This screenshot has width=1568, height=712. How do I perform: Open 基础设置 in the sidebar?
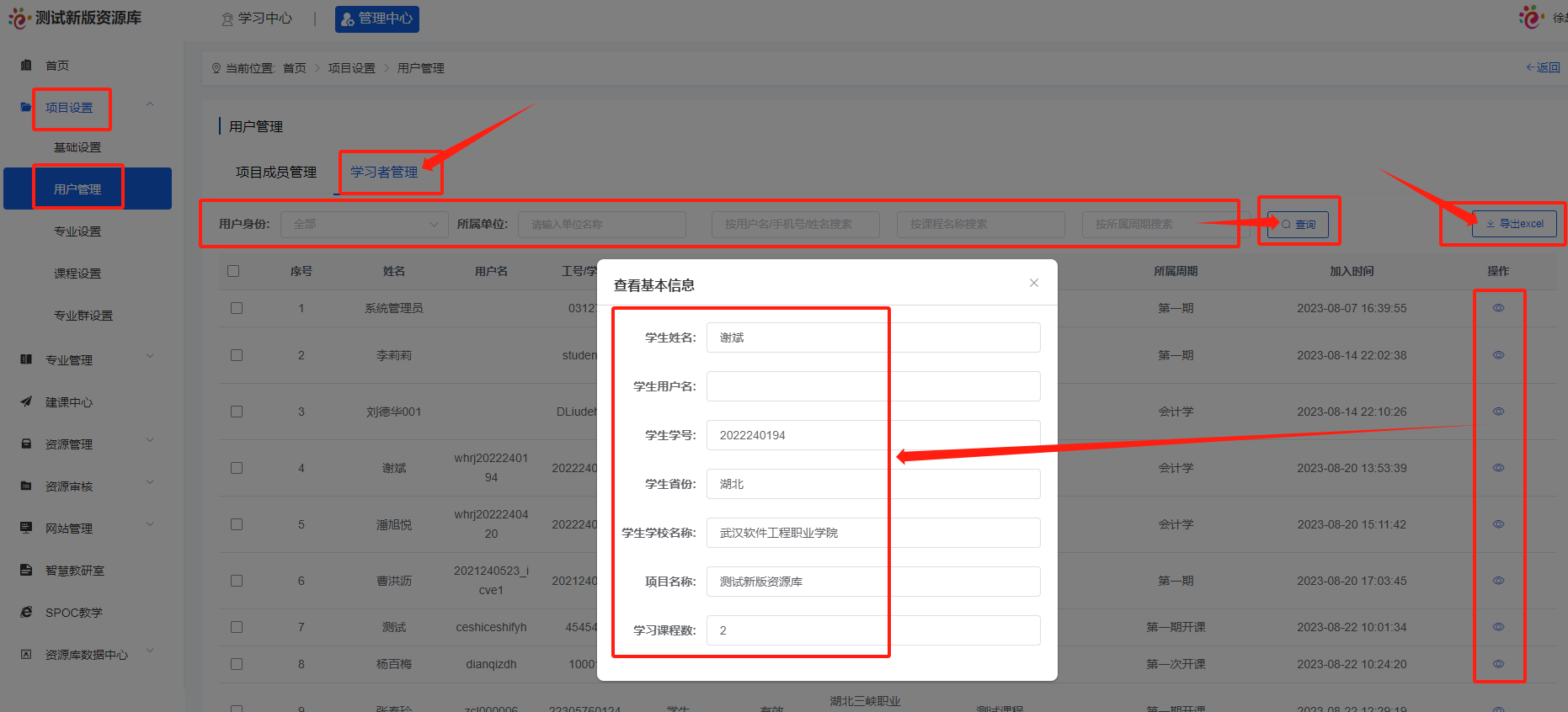77,147
